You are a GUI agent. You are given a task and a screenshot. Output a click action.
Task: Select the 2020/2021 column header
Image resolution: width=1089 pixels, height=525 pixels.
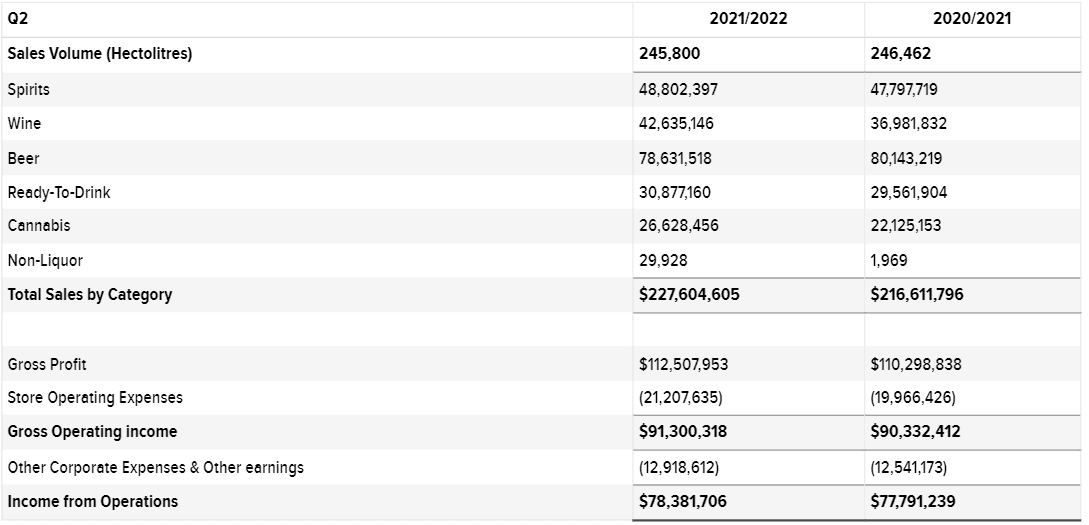tap(972, 19)
